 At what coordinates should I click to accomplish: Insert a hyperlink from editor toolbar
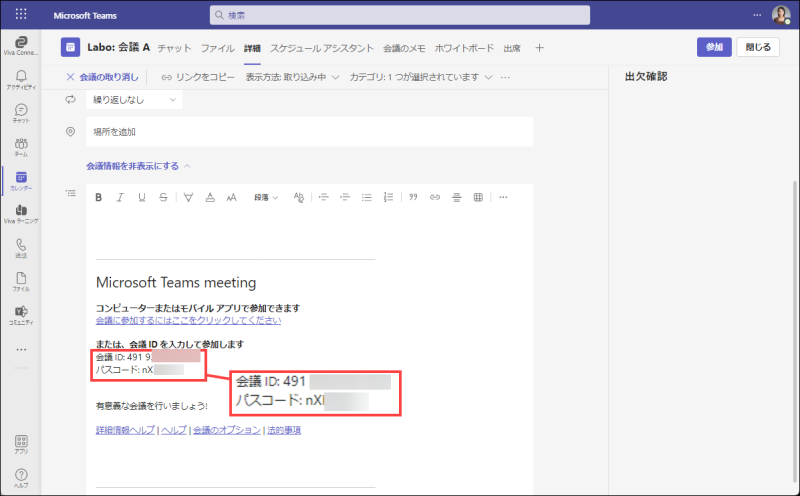[435, 197]
